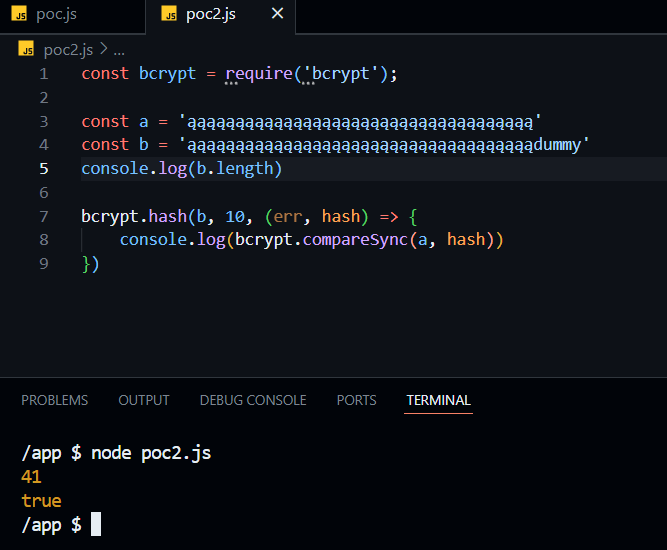667x550 pixels.
Task: Open the PORTS panel tab
Action: coord(356,400)
